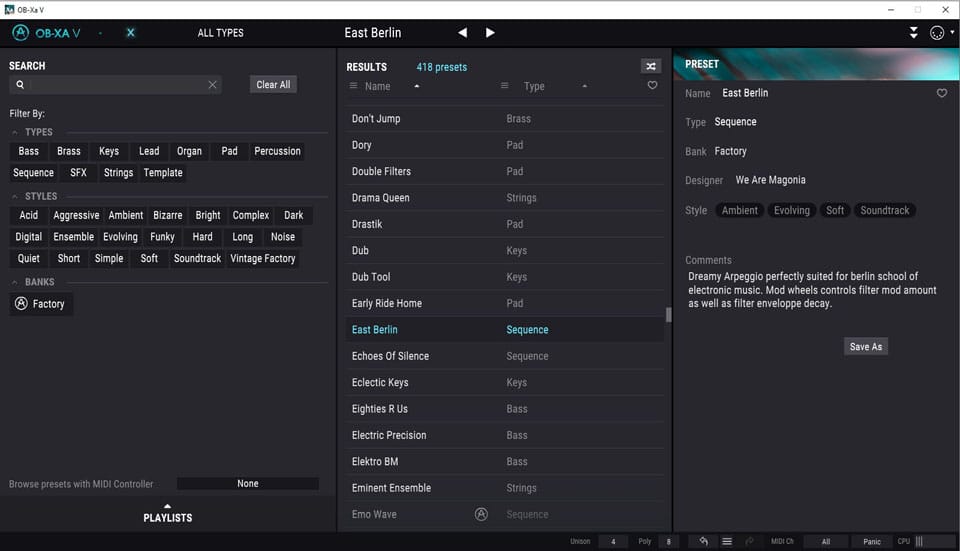960x551 pixels.
Task: Click the Designer field We Are Magonia
Action: pyautogui.click(x=770, y=180)
